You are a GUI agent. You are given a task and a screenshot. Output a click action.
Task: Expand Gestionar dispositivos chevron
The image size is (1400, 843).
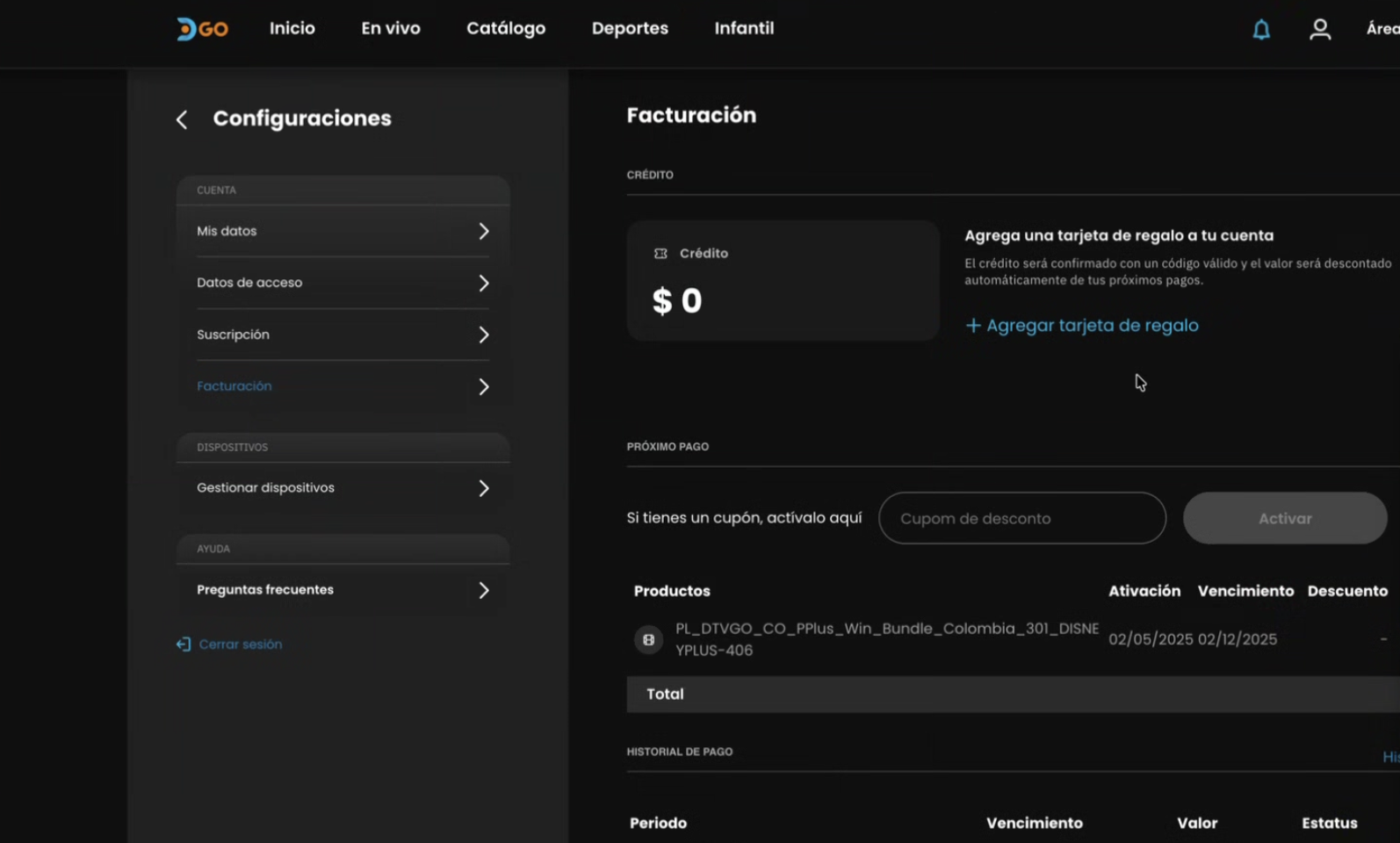[x=483, y=488]
